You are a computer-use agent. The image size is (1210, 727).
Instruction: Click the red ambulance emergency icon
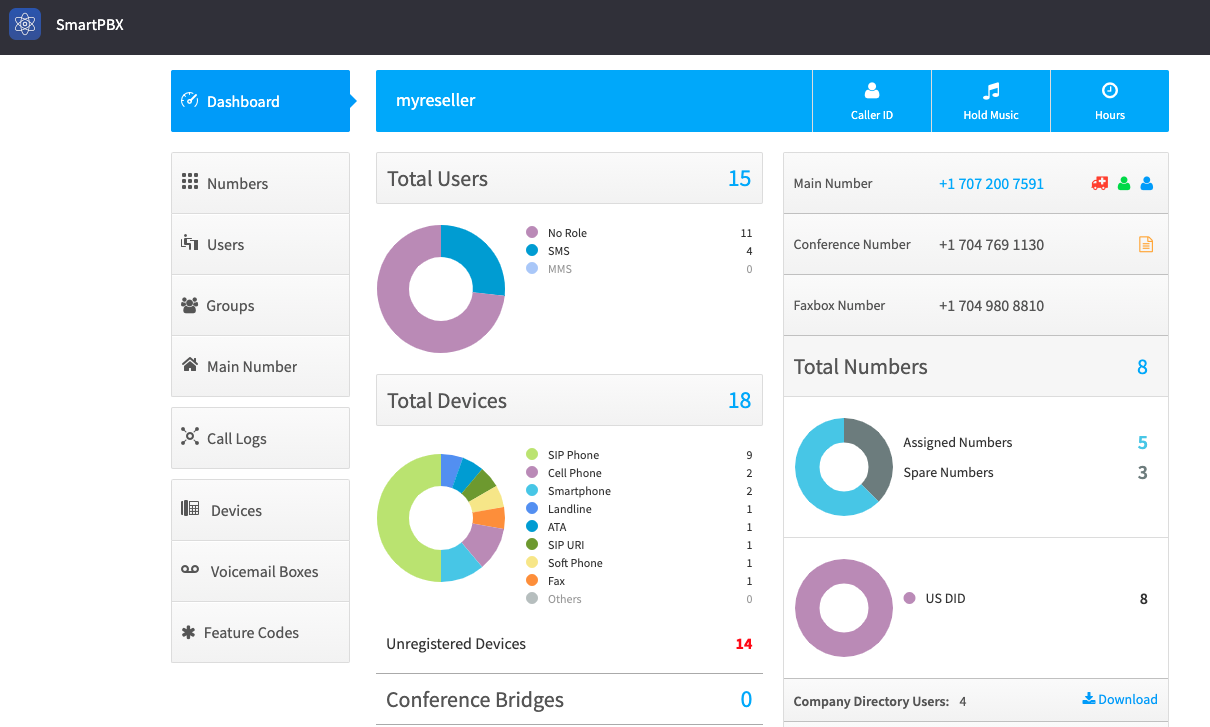[x=1099, y=184]
